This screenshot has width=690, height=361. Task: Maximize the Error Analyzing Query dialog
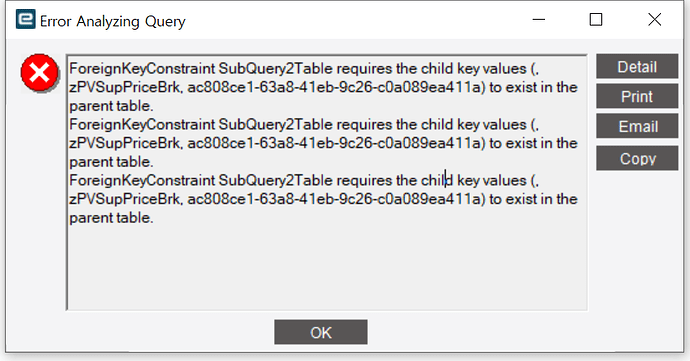pos(596,20)
